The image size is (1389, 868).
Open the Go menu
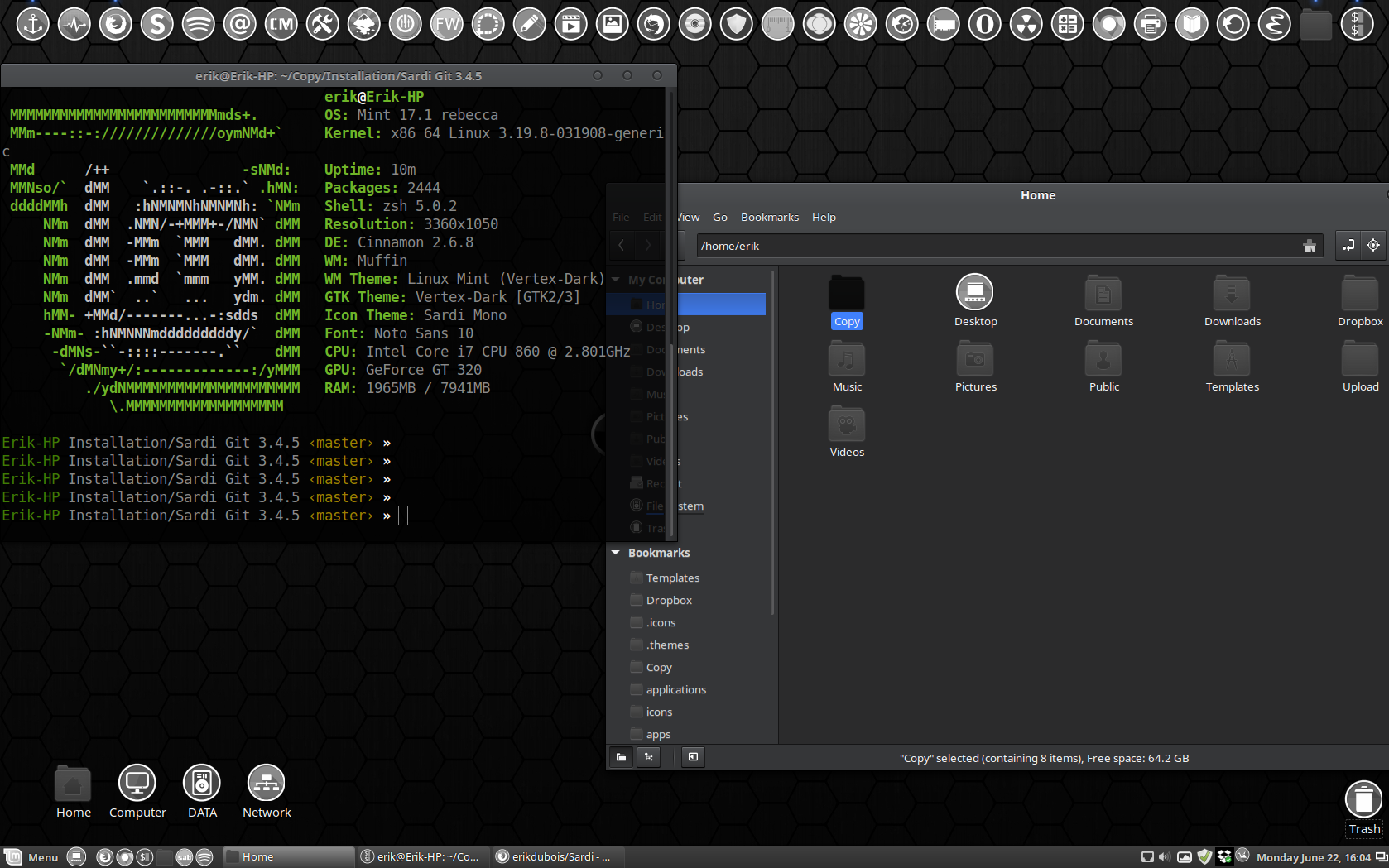719,218
